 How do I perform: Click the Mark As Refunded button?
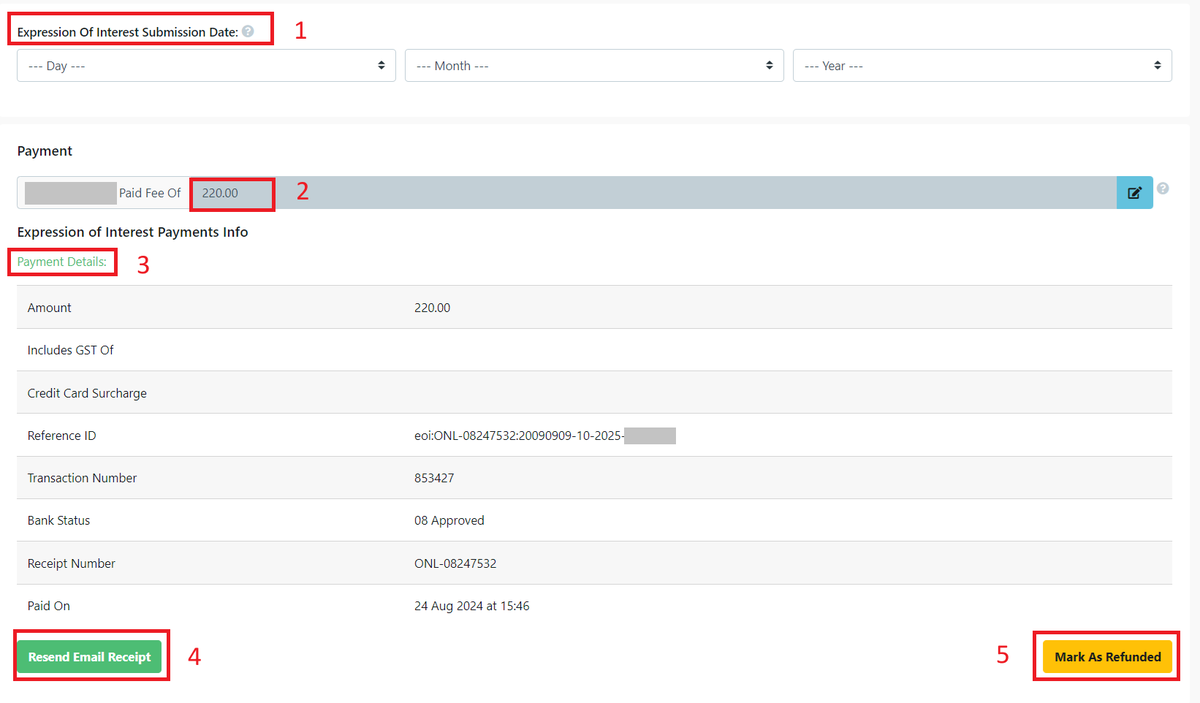1107,656
